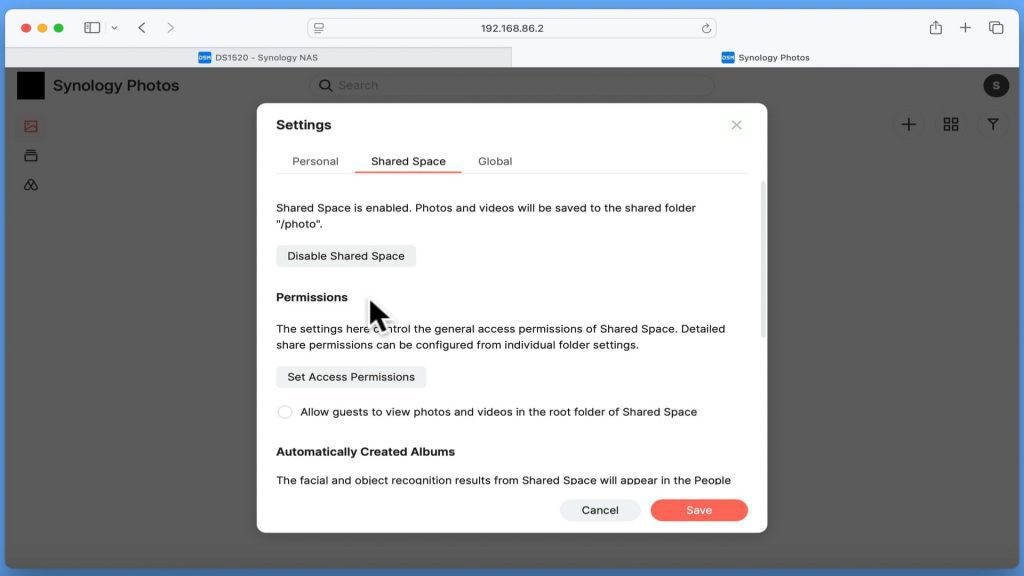Image resolution: width=1024 pixels, height=576 pixels.
Task: Click the Settings dialog title
Action: pyautogui.click(x=304, y=125)
